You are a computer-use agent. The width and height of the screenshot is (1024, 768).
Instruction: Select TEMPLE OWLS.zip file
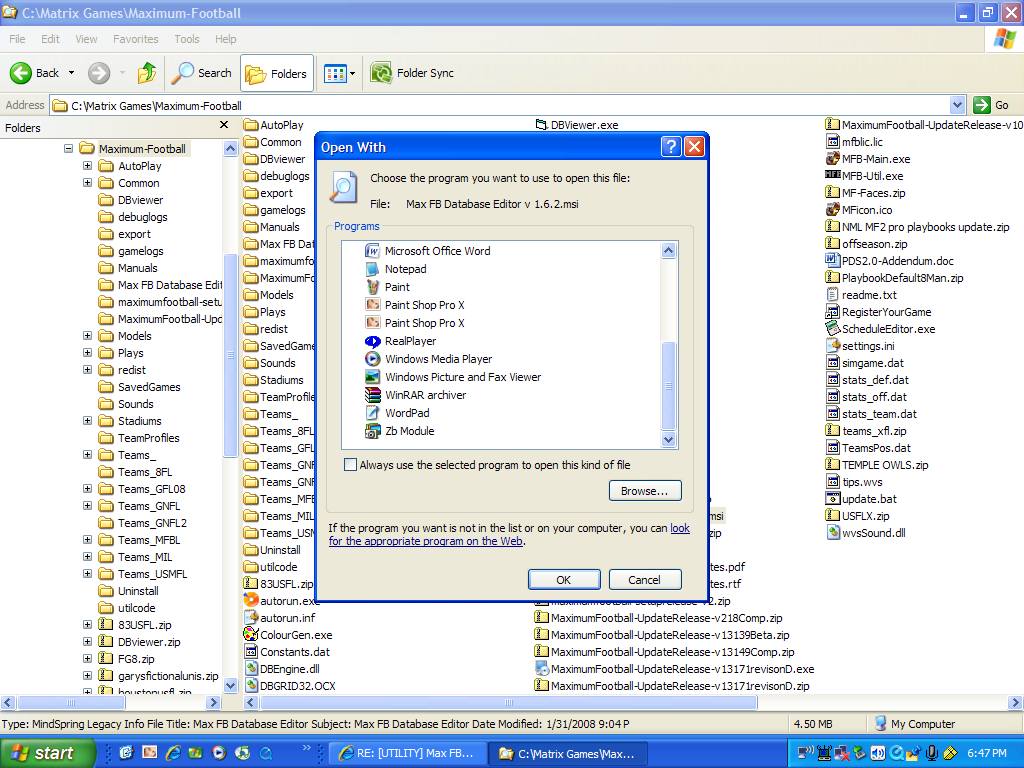(877, 465)
